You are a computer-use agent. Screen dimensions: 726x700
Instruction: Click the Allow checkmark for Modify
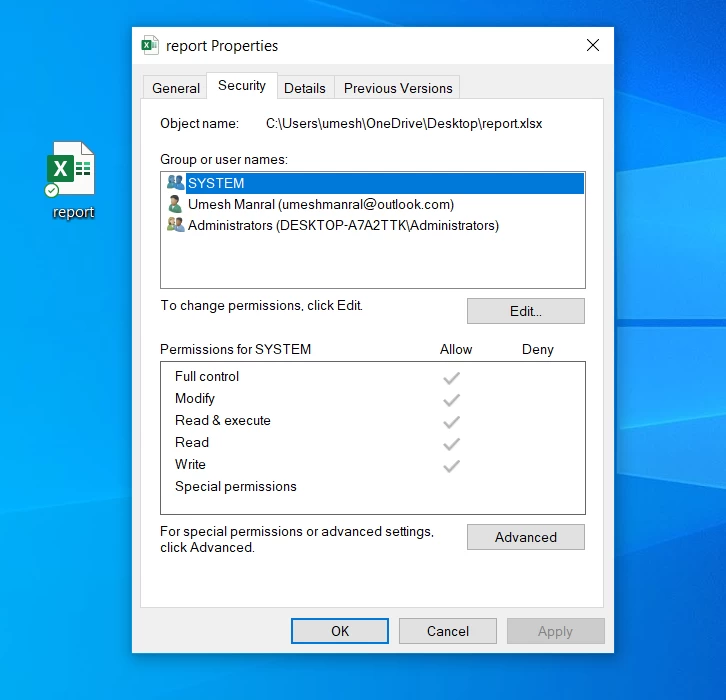pyautogui.click(x=451, y=400)
